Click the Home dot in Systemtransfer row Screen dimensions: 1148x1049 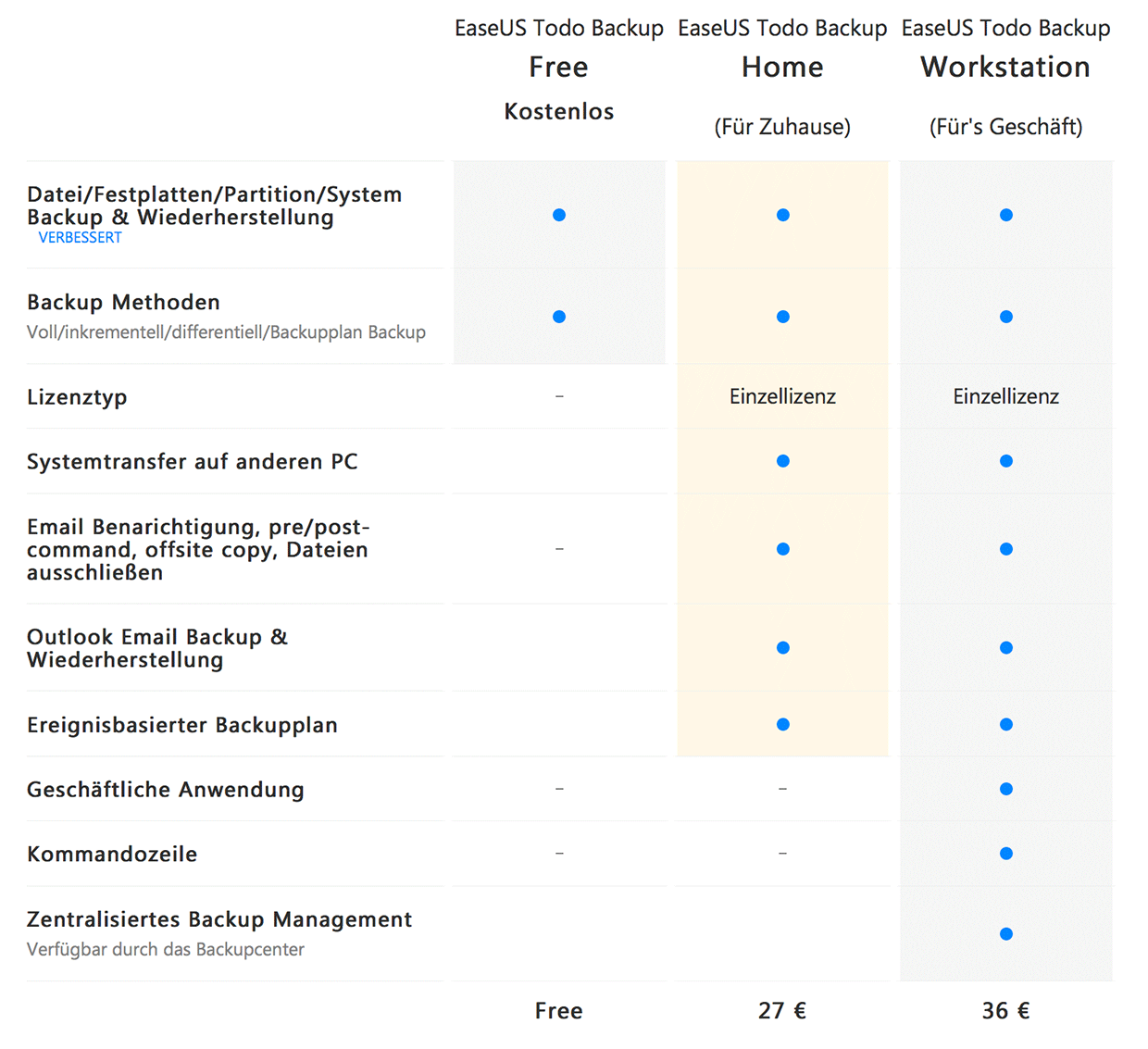(783, 461)
